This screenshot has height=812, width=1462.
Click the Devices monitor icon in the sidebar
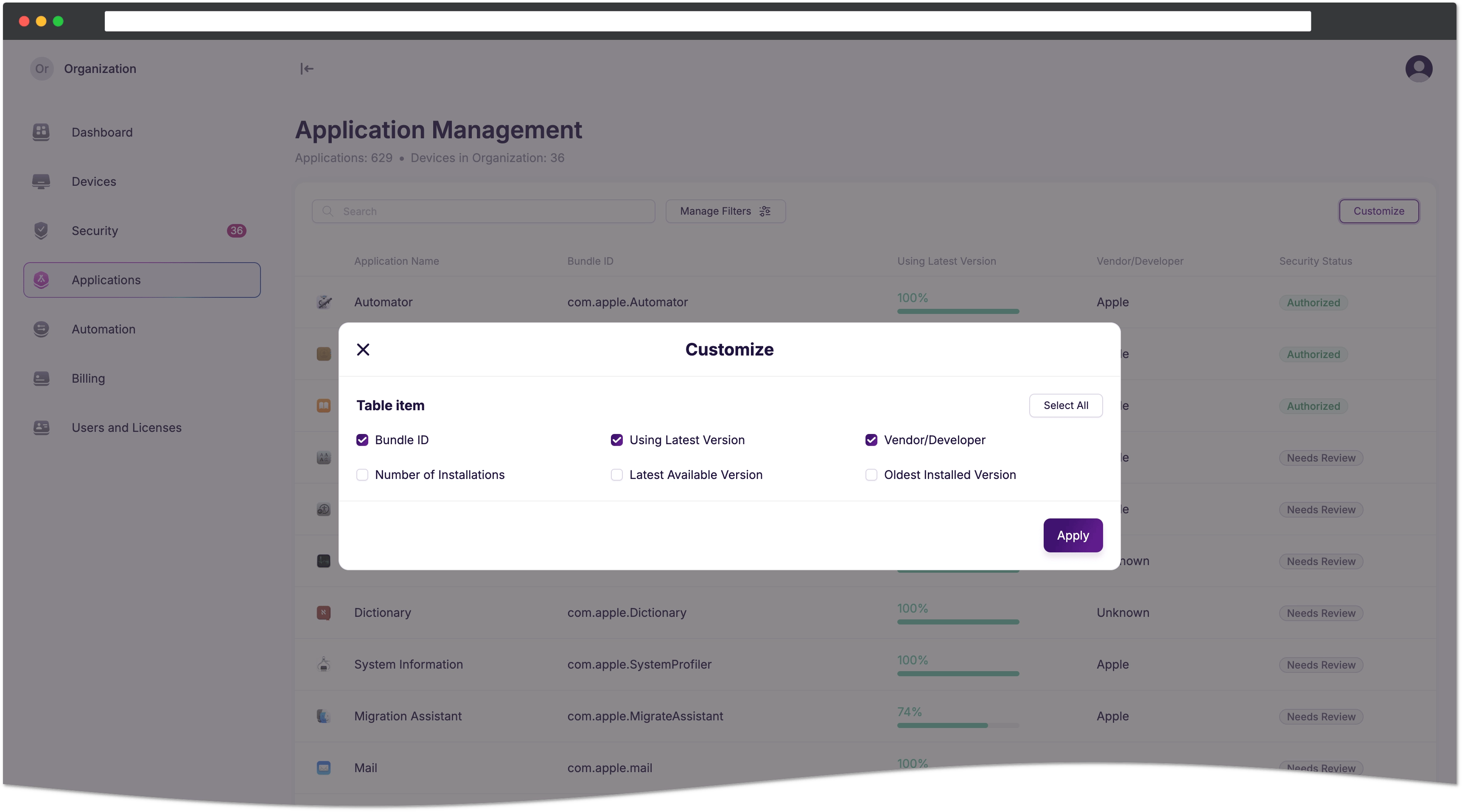(x=41, y=182)
